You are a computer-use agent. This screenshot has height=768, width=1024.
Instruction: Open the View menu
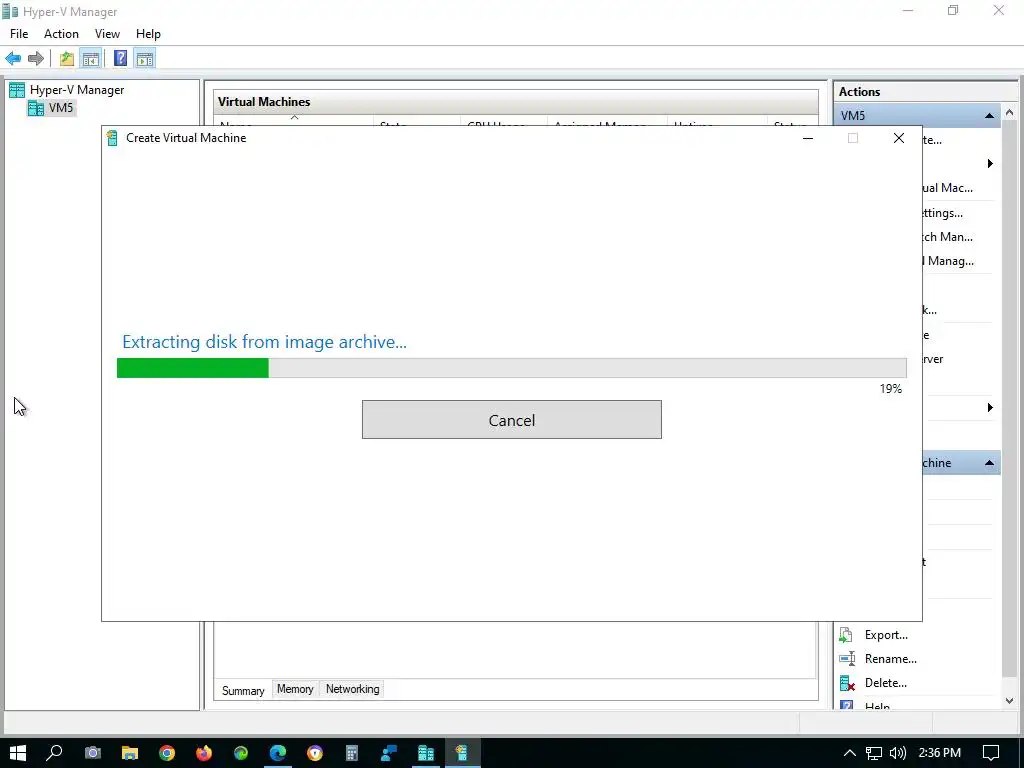click(107, 34)
